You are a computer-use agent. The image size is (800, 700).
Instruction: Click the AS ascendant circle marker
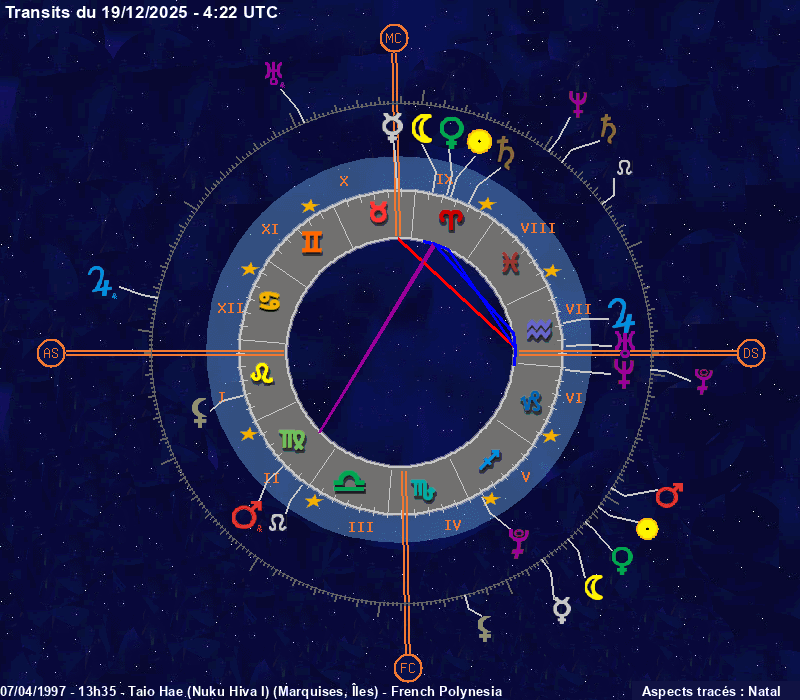51,353
